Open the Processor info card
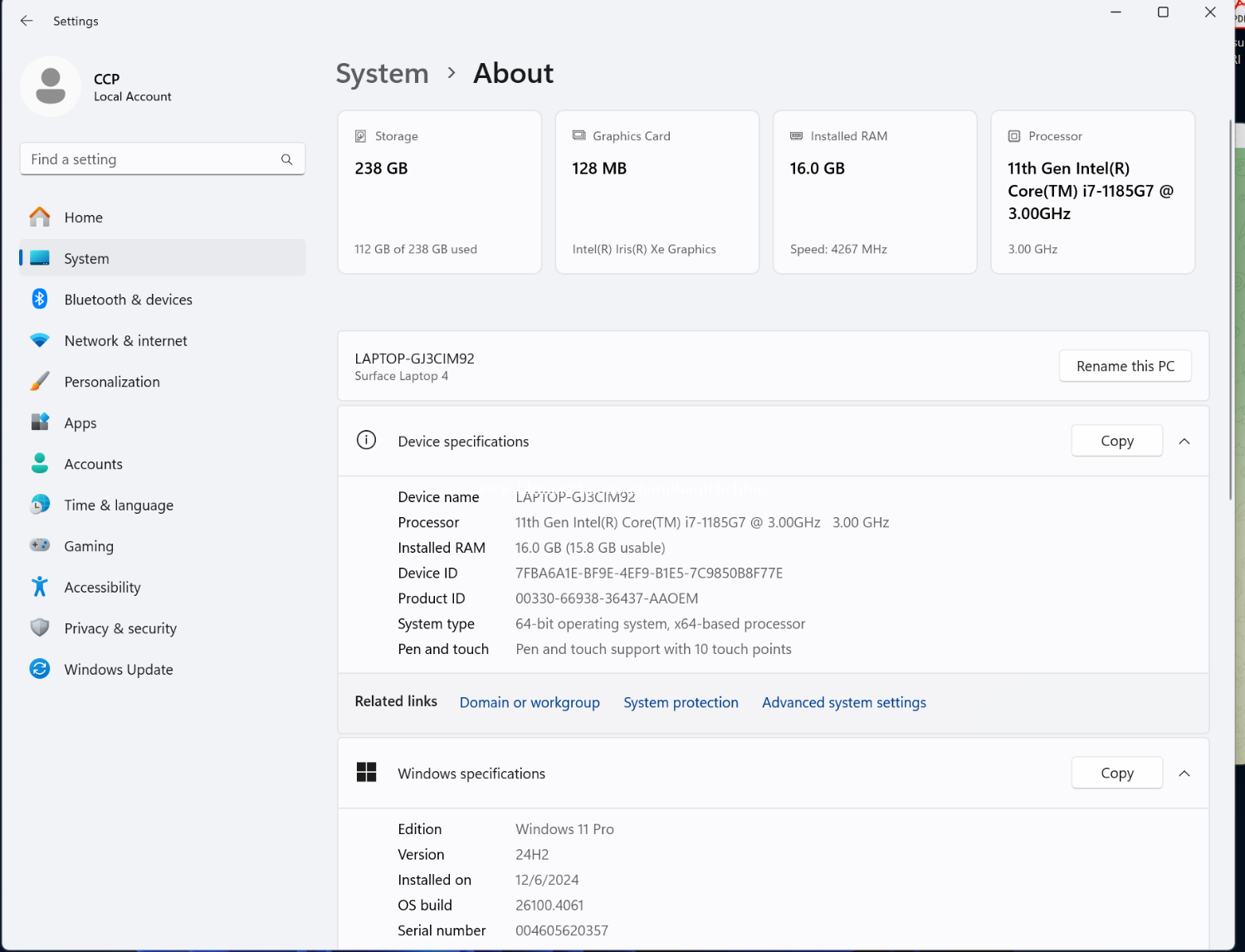The width and height of the screenshot is (1245, 952). click(1093, 192)
